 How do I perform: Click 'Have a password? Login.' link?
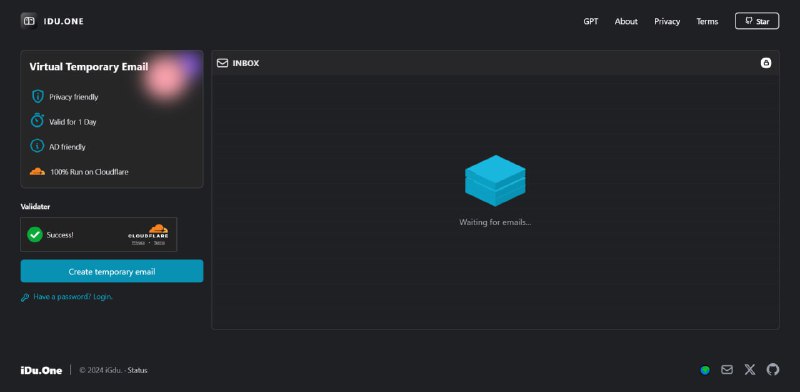73,297
